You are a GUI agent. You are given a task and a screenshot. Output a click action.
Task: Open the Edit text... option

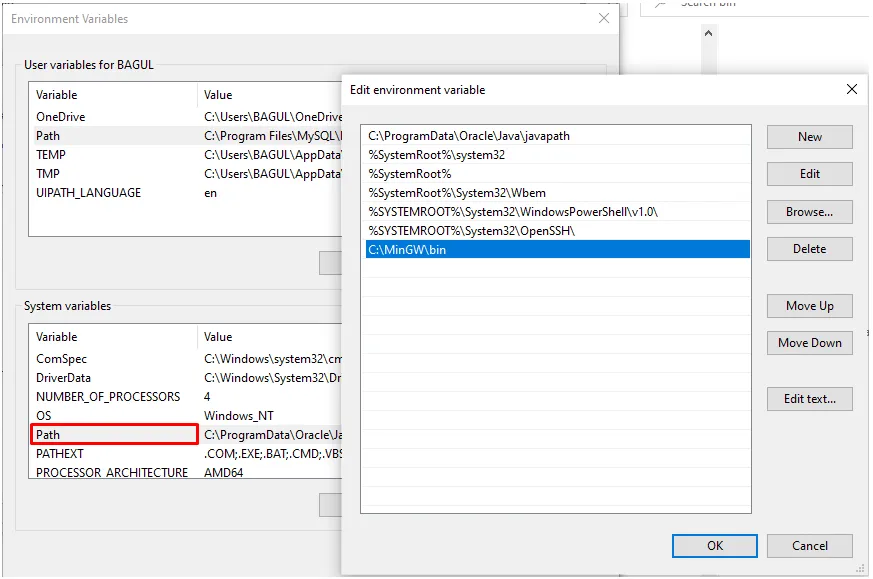pyautogui.click(x=809, y=399)
